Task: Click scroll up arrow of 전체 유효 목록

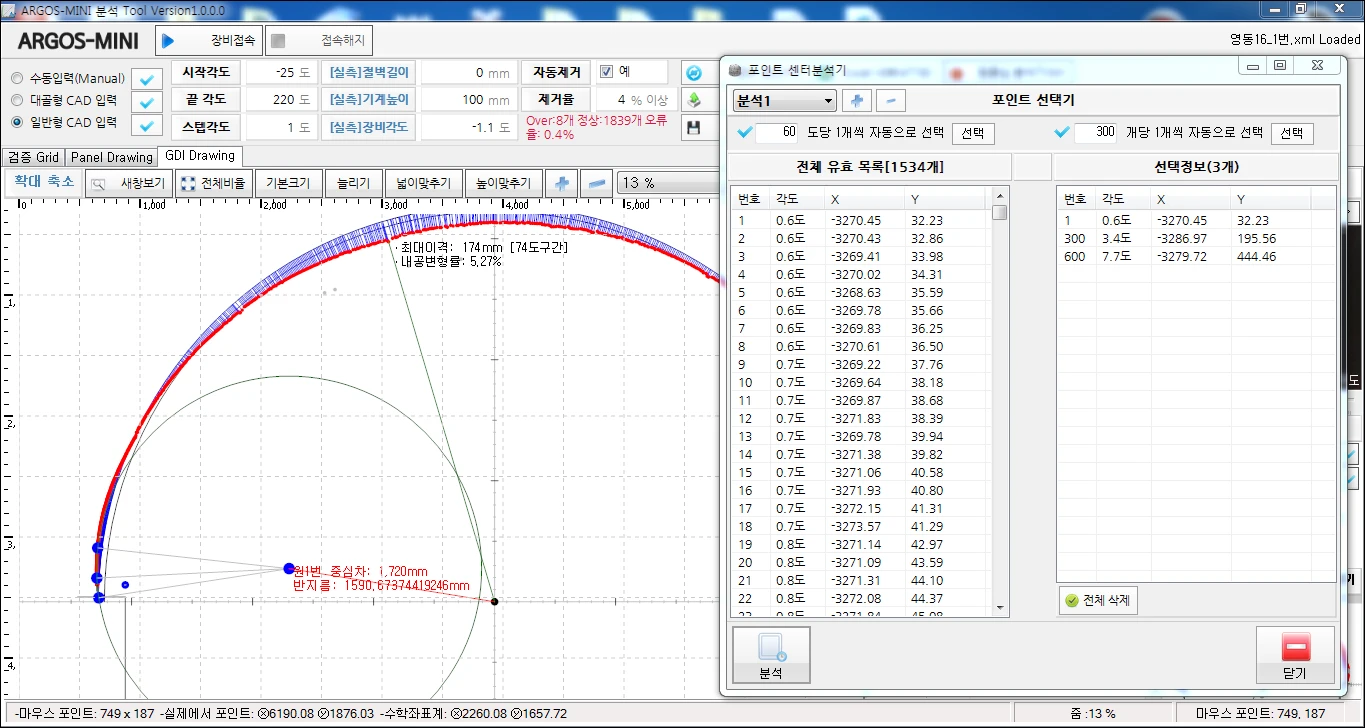Action: (999, 194)
